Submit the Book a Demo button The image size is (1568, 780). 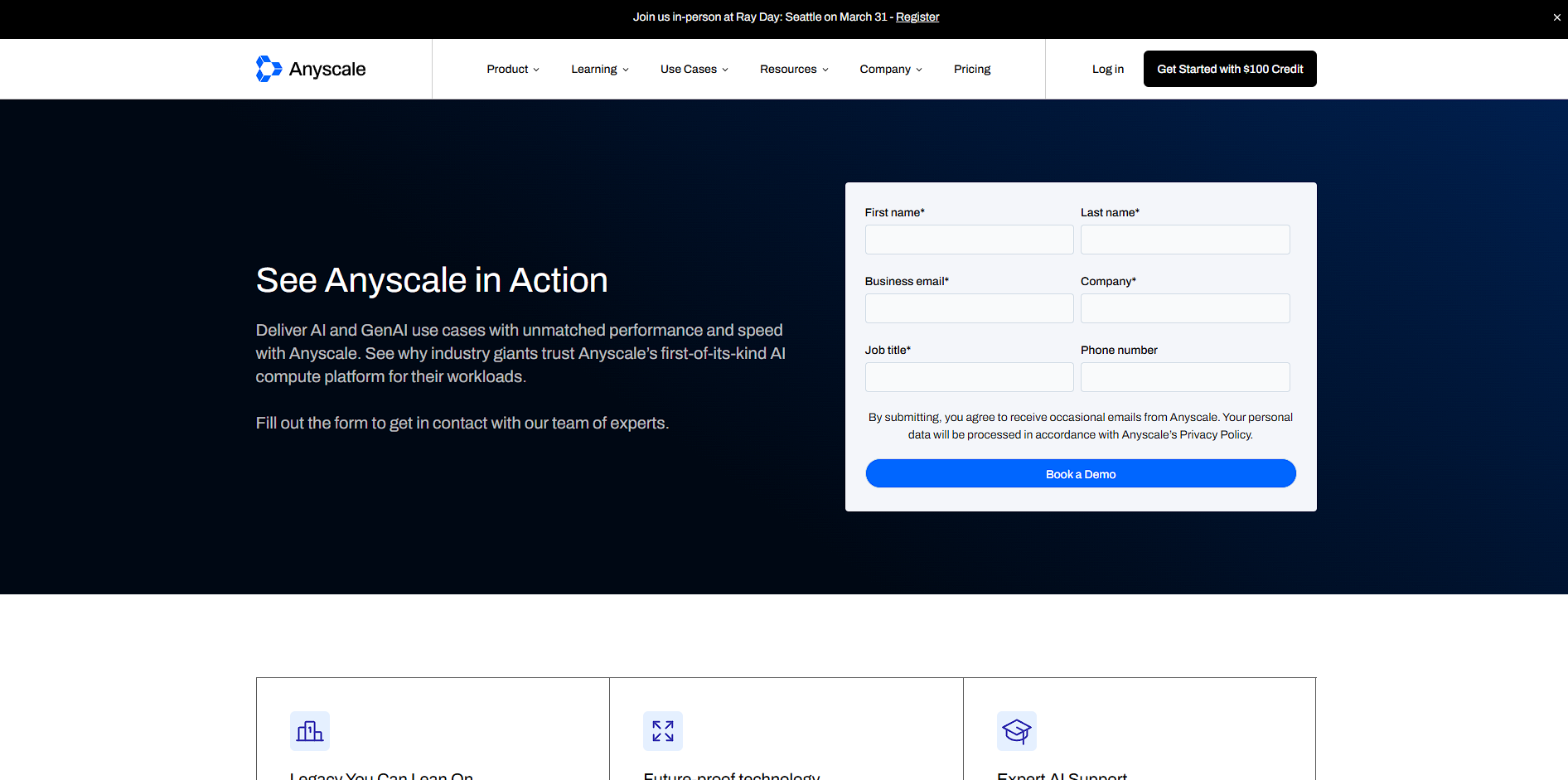point(1081,473)
